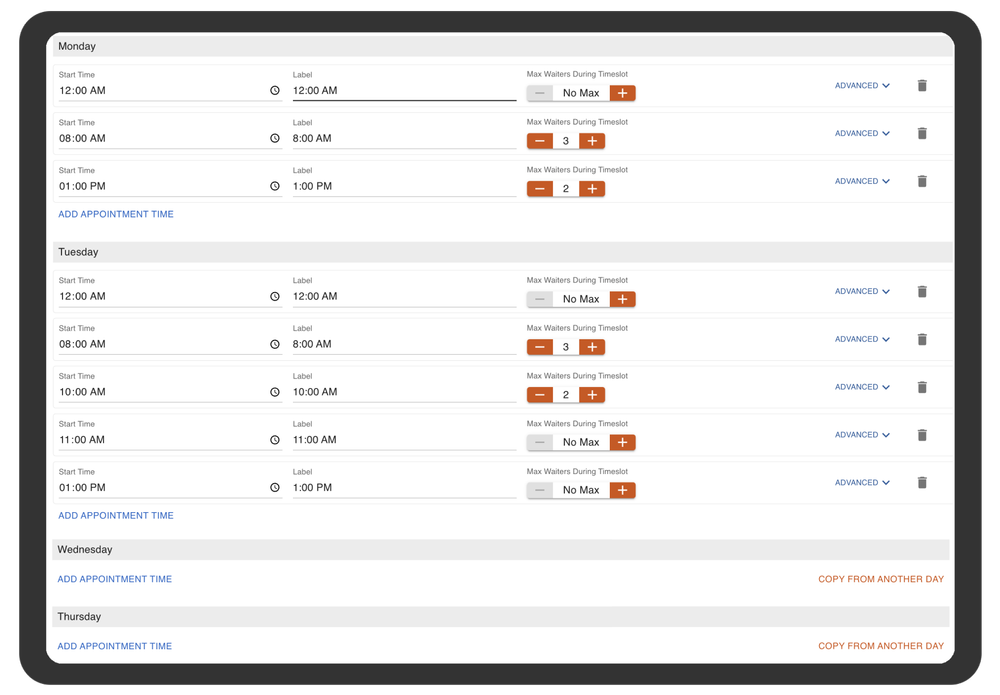Image resolution: width=1000 pixels, height=695 pixels.
Task: Decrease max waiters on Monday 01:00 PM
Action: pyautogui.click(x=540, y=189)
